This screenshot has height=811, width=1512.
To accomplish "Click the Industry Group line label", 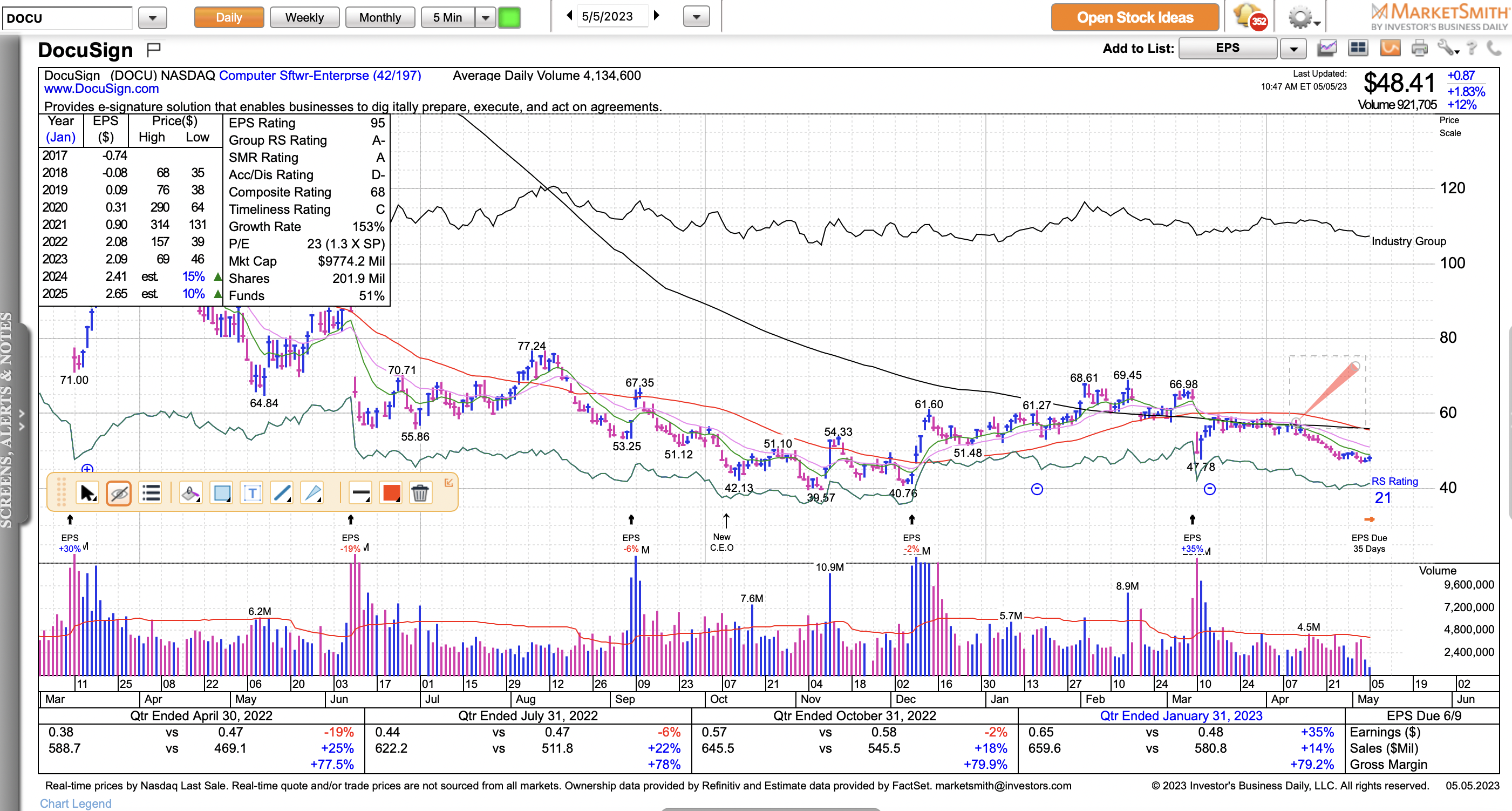I will point(1409,241).
